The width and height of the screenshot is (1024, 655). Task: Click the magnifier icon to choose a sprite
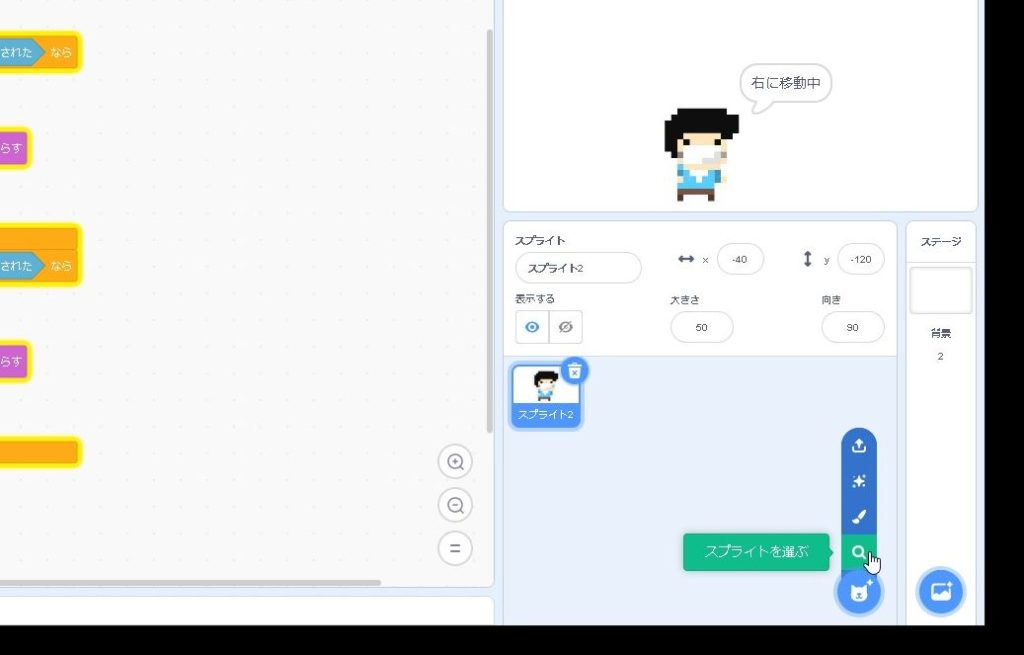tap(858, 552)
